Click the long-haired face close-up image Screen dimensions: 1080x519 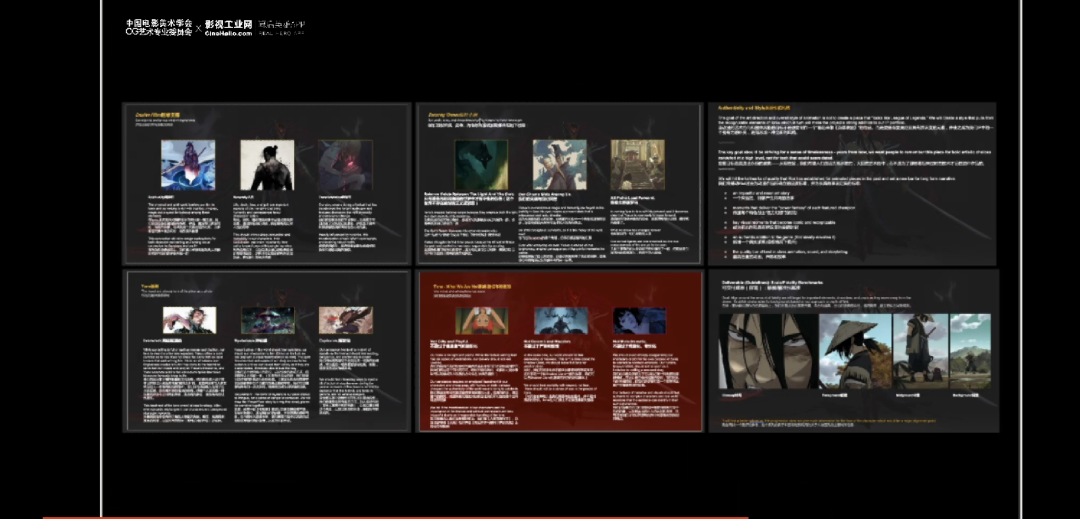[767, 350]
